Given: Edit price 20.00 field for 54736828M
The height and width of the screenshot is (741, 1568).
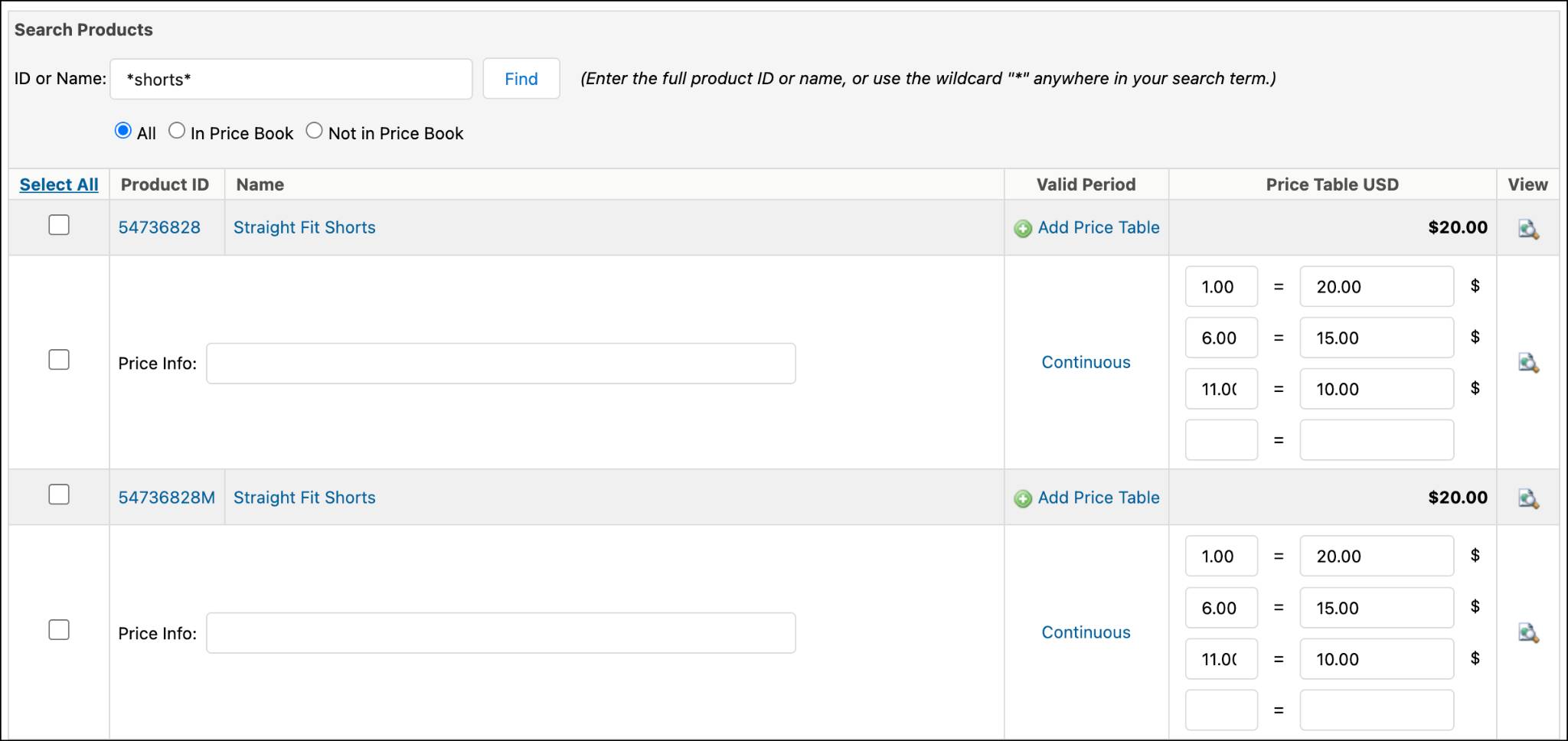Looking at the screenshot, I should click(1377, 556).
